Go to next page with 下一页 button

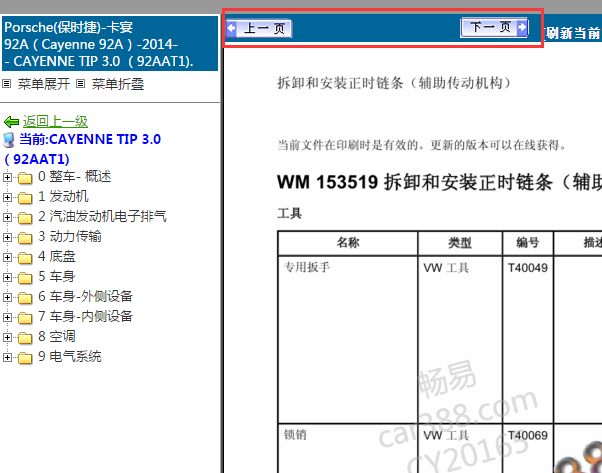coord(494,27)
